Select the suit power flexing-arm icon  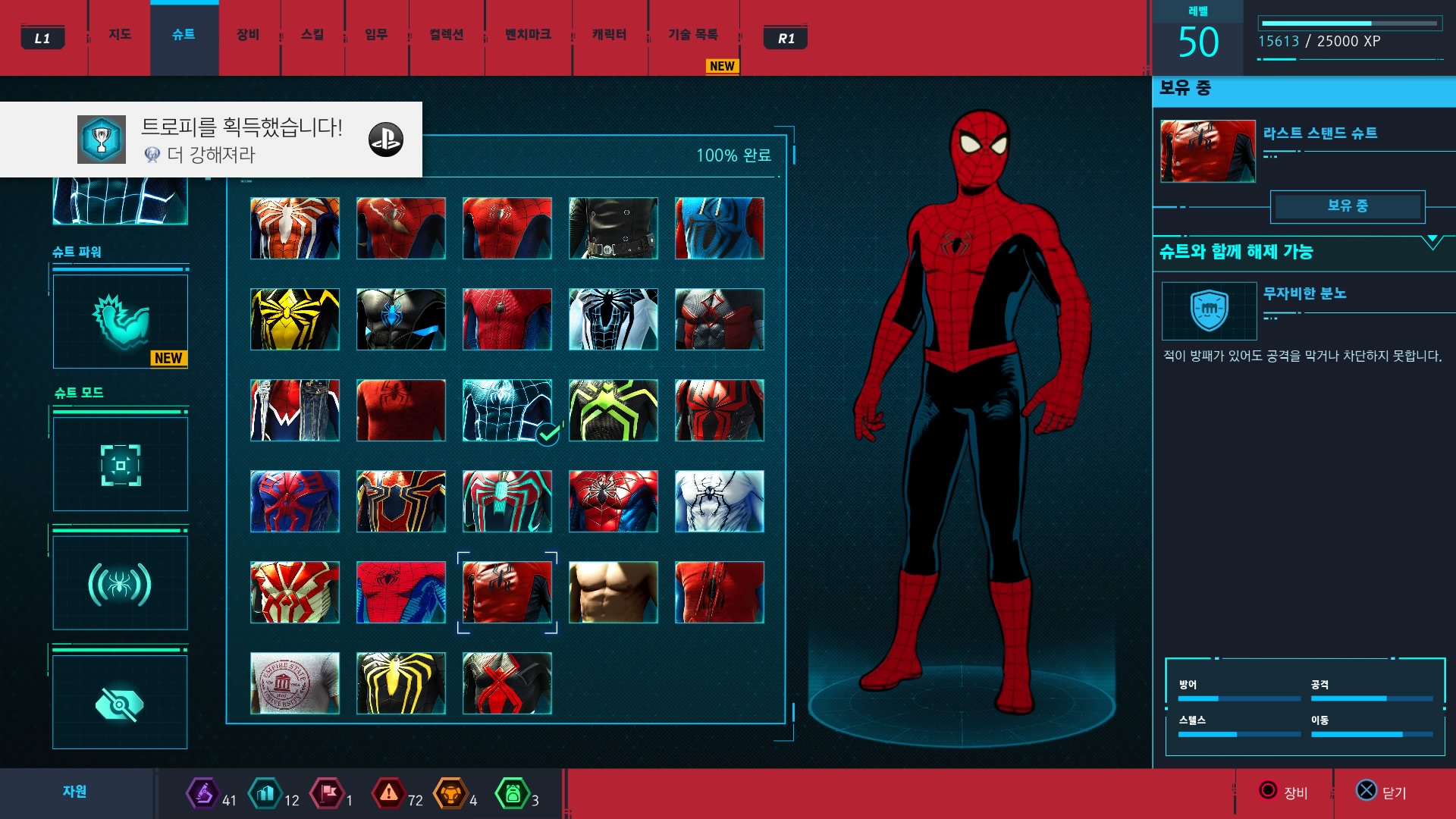120,322
